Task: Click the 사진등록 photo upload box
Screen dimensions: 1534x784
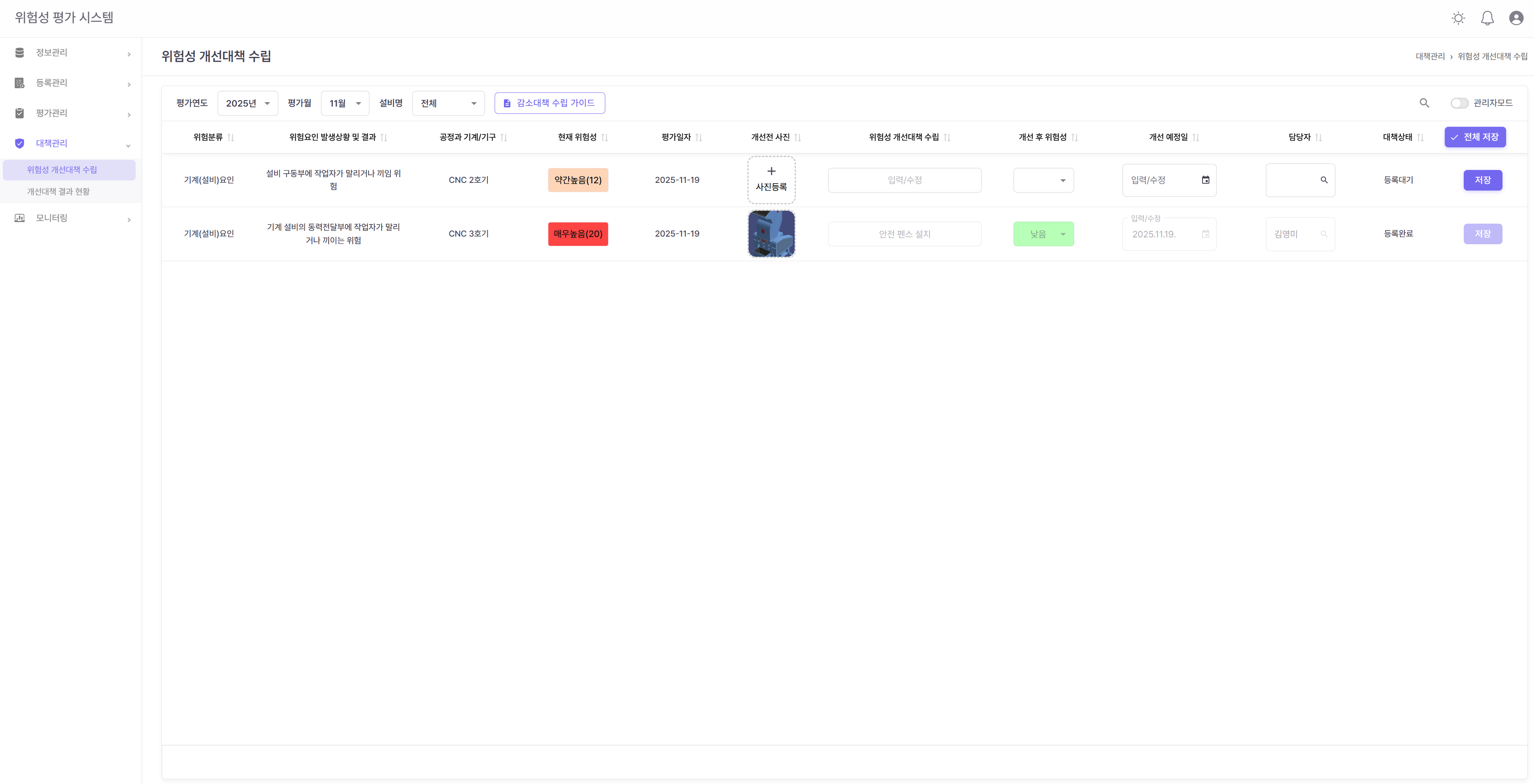Action: 771,180
